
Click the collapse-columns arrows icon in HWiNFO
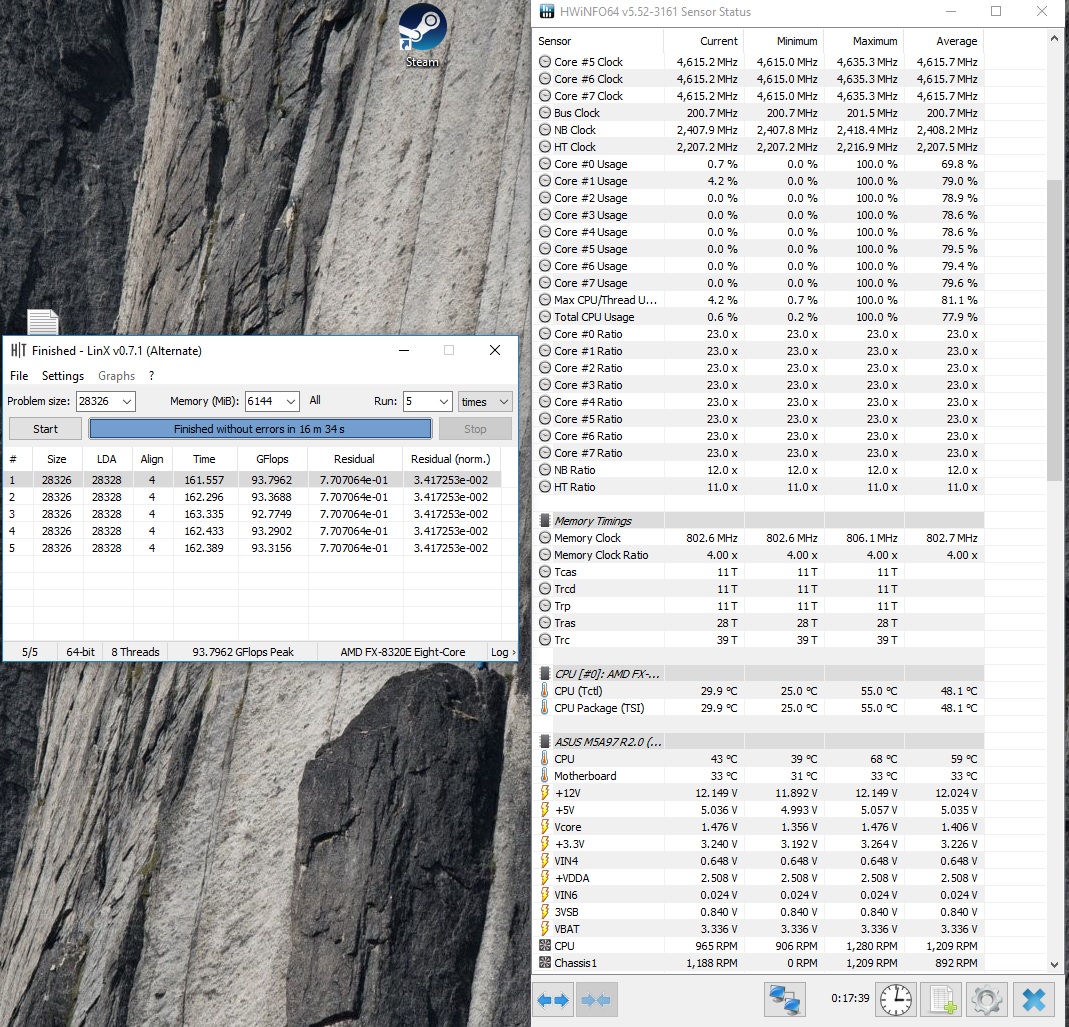(x=597, y=999)
